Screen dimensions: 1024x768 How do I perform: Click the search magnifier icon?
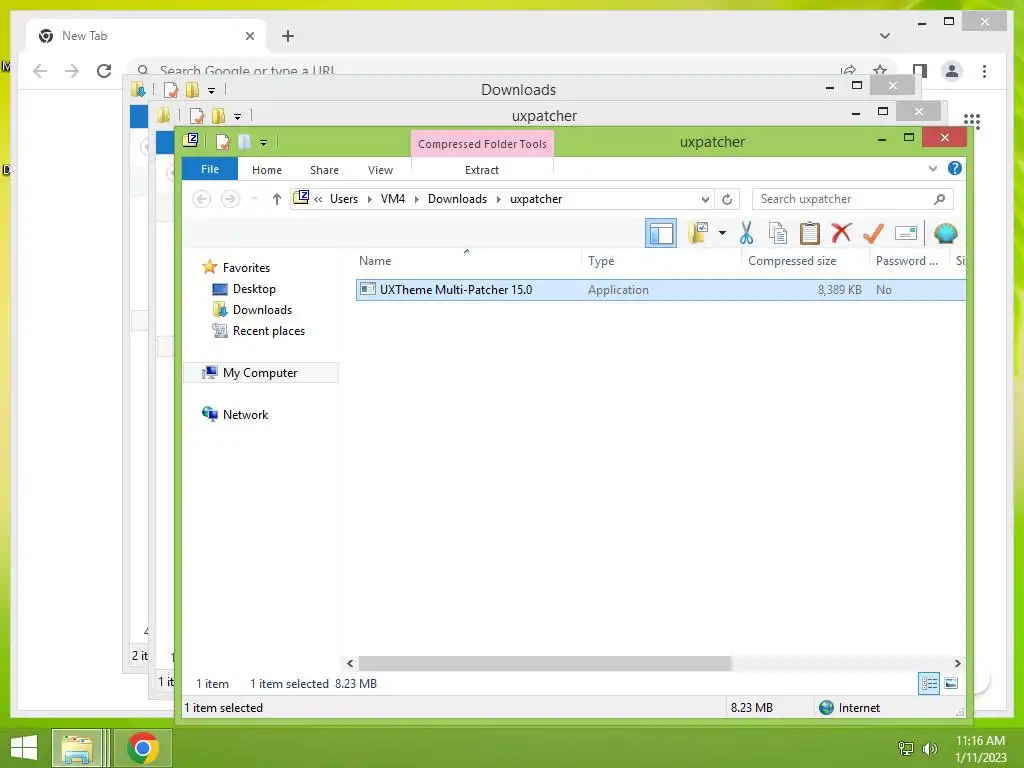point(940,199)
